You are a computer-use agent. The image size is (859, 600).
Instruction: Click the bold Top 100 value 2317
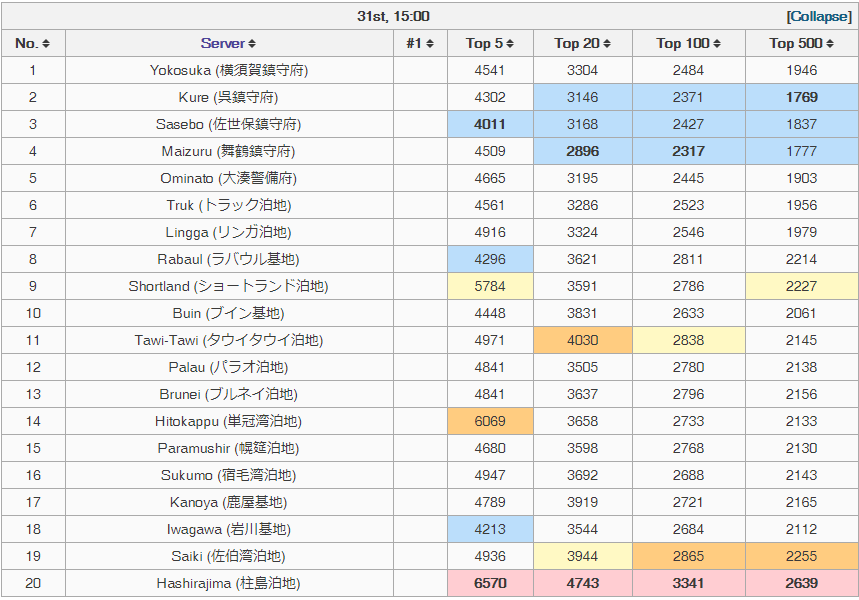click(688, 151)
